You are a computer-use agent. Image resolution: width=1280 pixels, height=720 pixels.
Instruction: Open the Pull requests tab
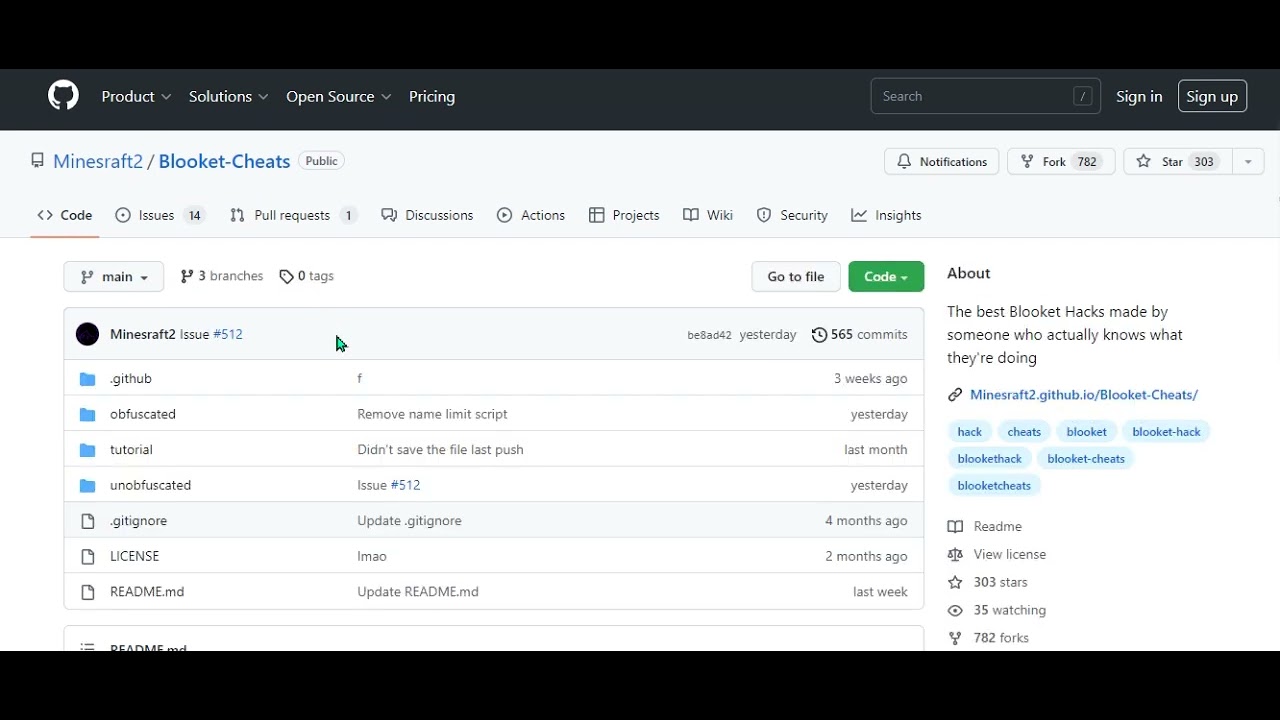293,215
